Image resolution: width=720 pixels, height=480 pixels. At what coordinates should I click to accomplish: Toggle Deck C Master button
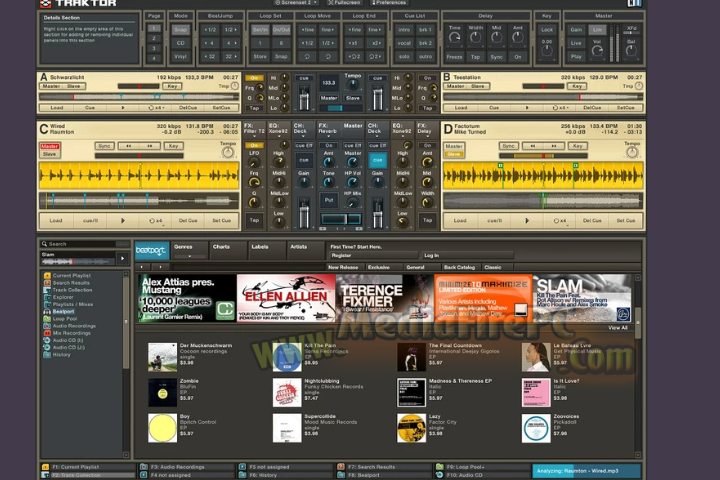pyautogui.click(x=50, y=147)
